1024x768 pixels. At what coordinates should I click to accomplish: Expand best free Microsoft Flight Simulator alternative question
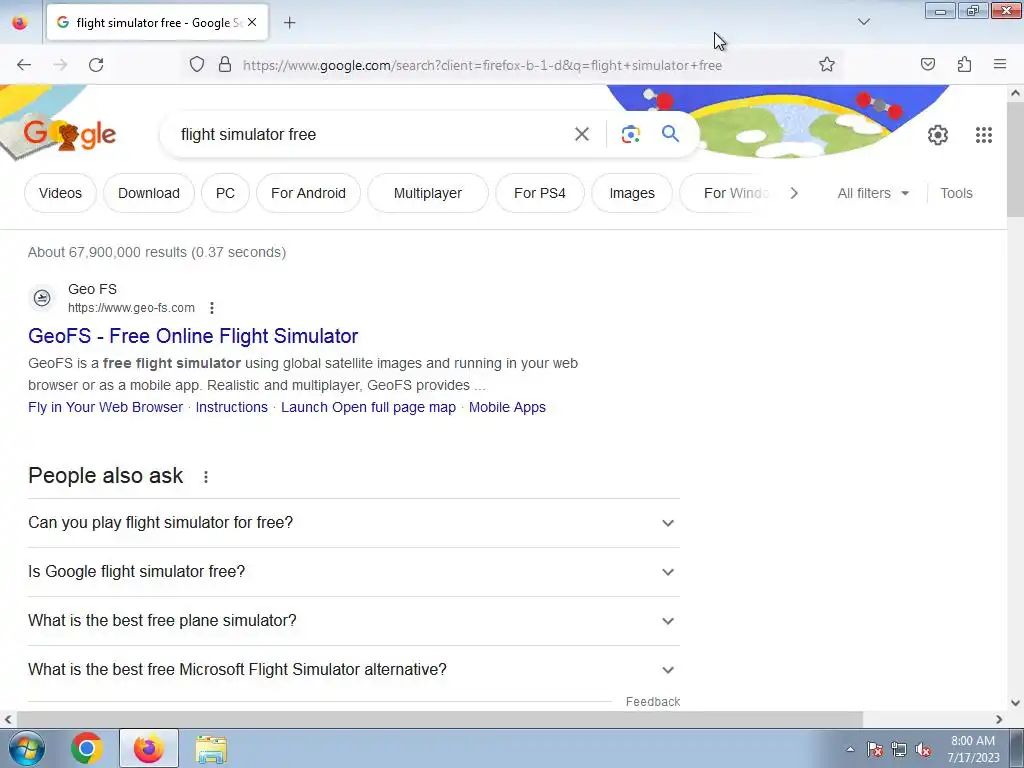point(353,670)
